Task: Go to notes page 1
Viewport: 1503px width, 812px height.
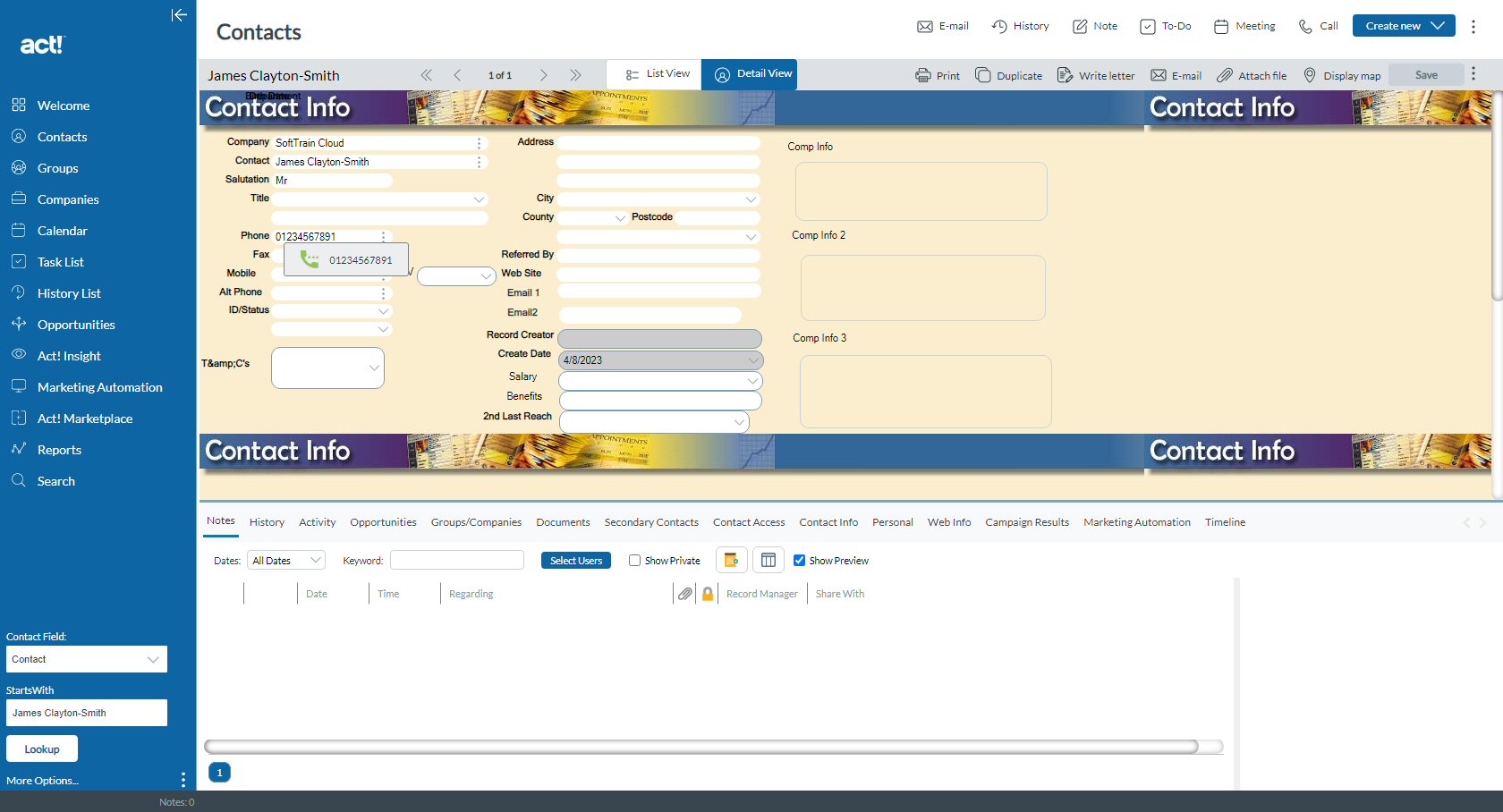Action: (x=219, y=773)
